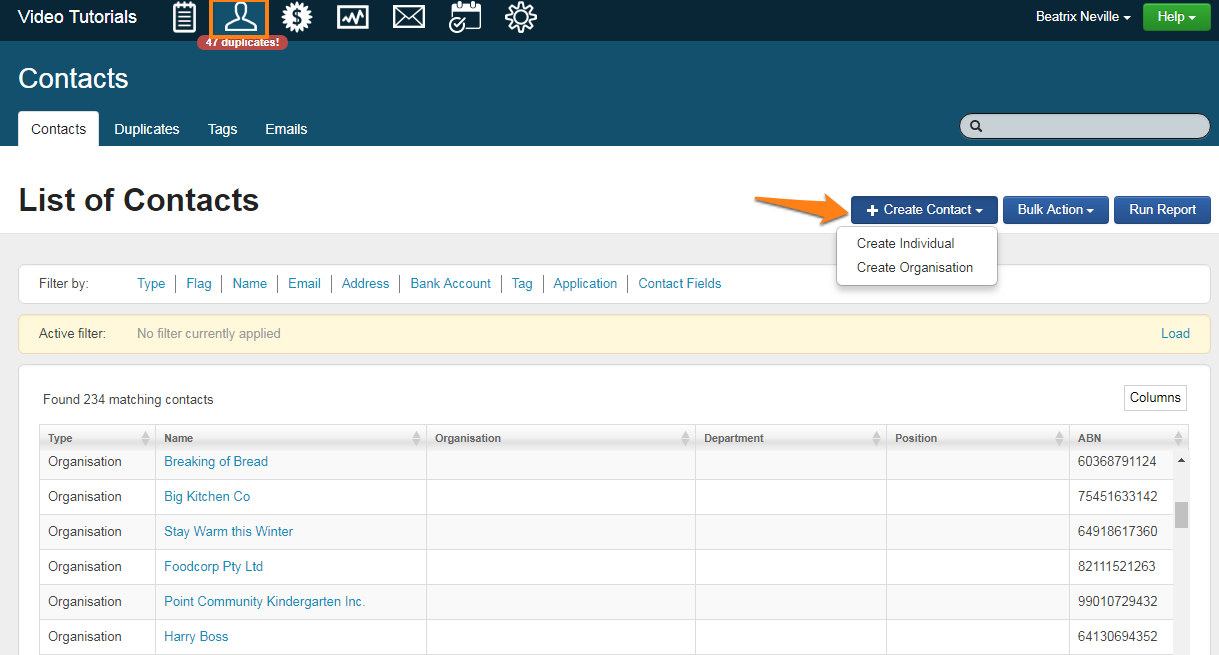Image resolution: width=1219 pixels, height=655 pixels.
Task: Switch to the Duplicates tab
Action: click(147, 129)
